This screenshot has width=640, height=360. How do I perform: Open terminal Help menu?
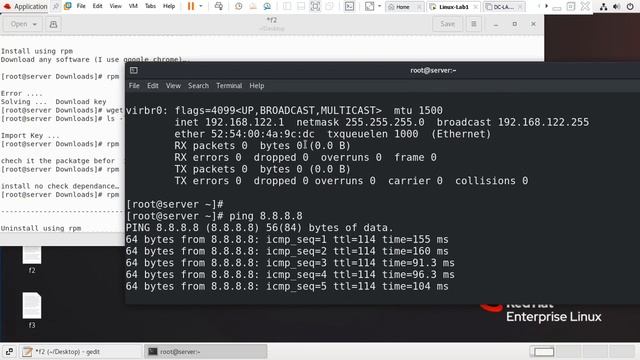(x=257, y=86)
